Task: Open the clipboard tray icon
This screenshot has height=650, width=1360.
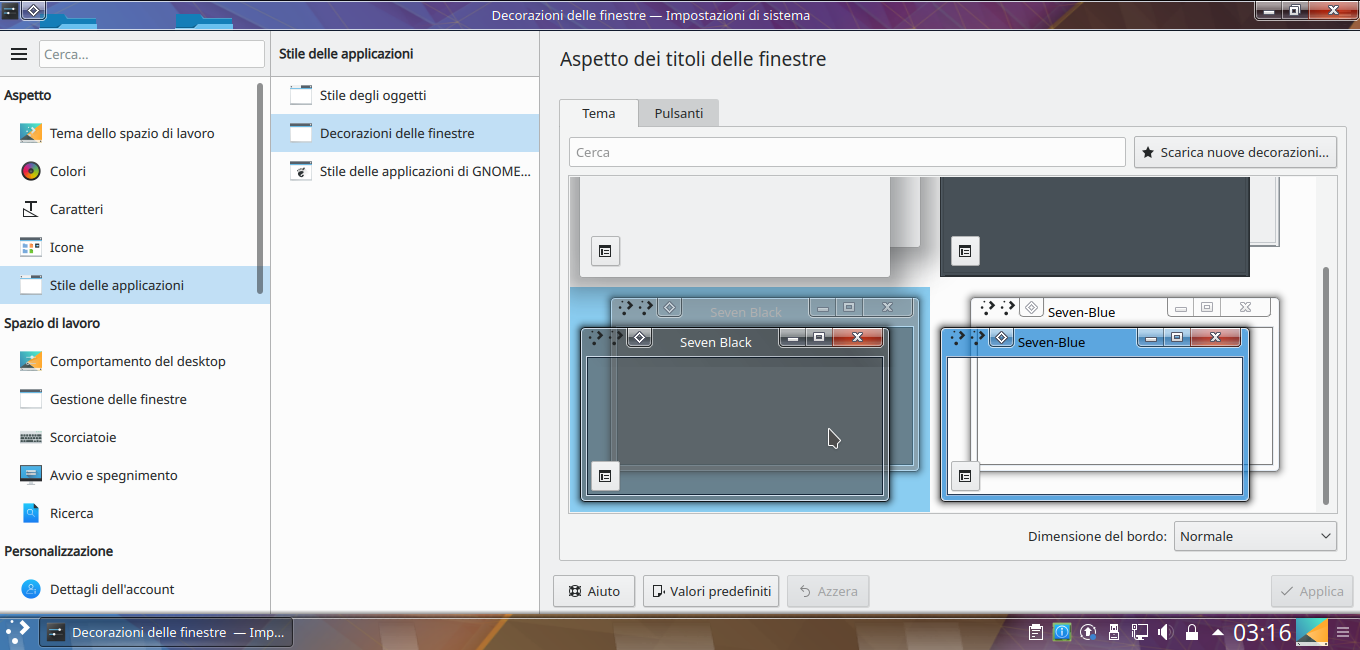Action: point(1036,632)
